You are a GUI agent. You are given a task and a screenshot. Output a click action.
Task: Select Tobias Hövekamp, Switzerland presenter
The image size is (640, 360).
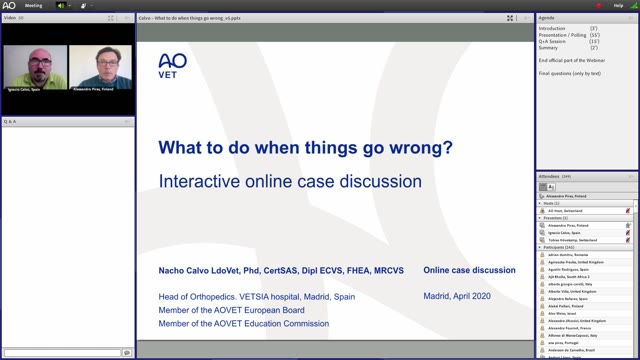tap(572, 240)
